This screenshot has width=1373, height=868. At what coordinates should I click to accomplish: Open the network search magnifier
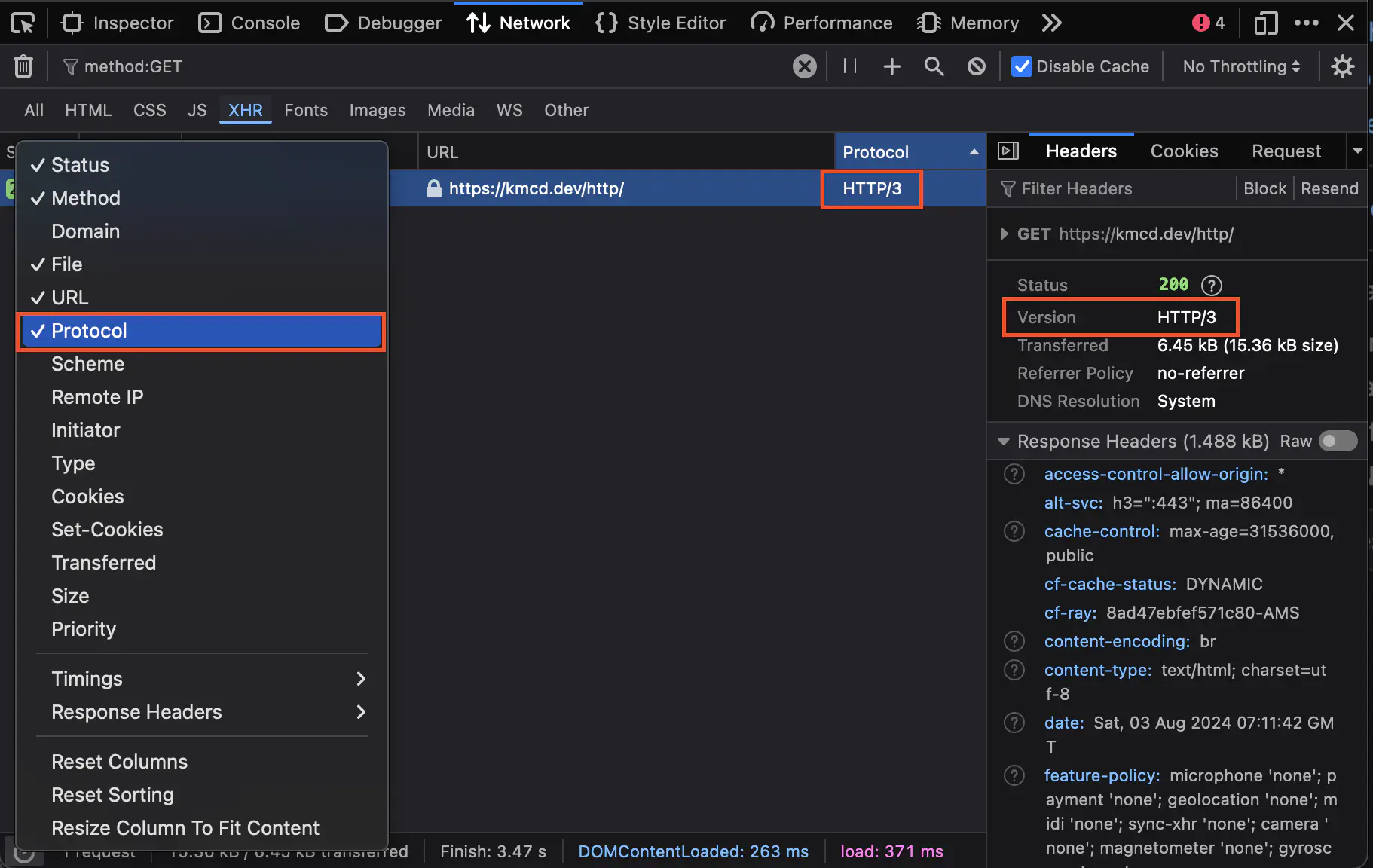pyautogui.click(x=934, y=66)
